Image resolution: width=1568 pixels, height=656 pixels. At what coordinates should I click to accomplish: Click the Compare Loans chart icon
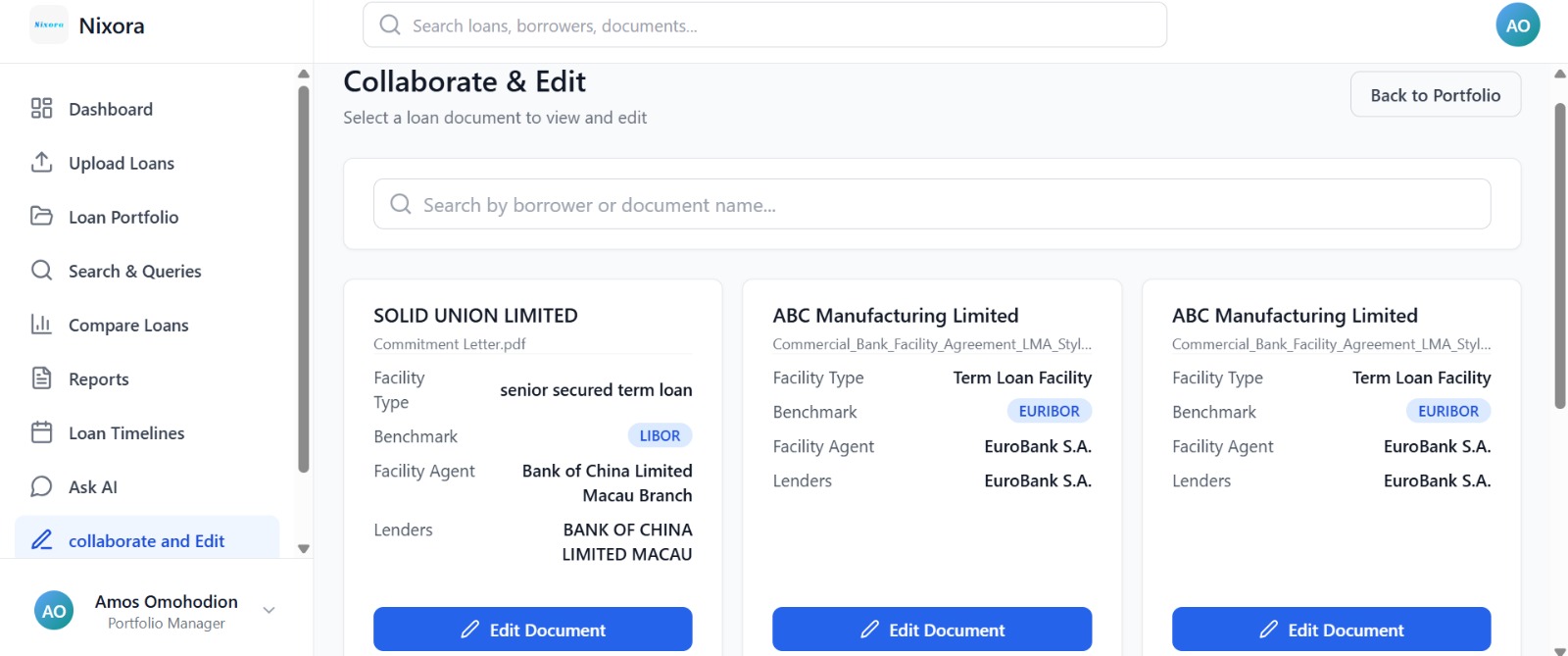click(41, 324)
